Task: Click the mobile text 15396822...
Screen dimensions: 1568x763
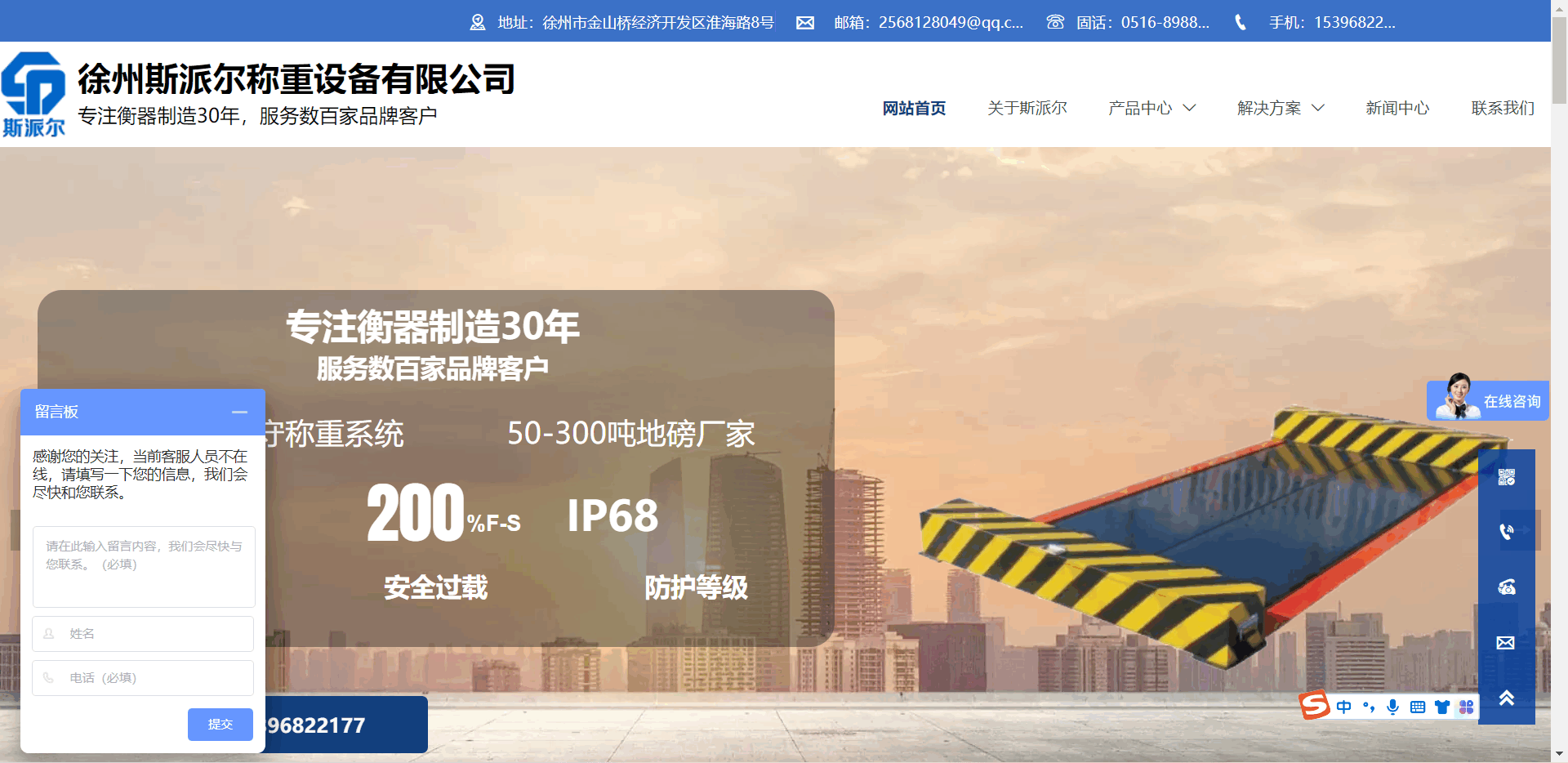Action: point(1355,23)
